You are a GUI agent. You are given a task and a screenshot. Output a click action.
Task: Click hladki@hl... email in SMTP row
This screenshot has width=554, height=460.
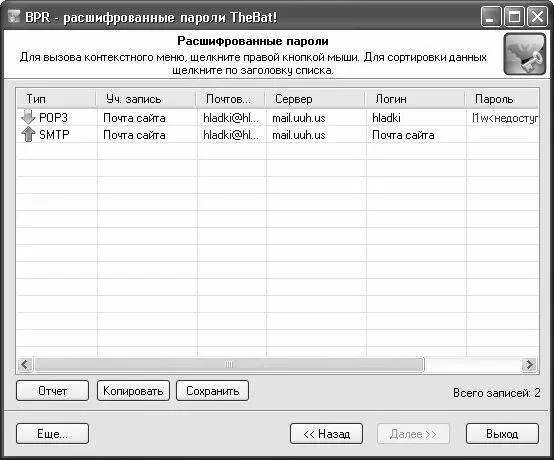tap(231, 135)
